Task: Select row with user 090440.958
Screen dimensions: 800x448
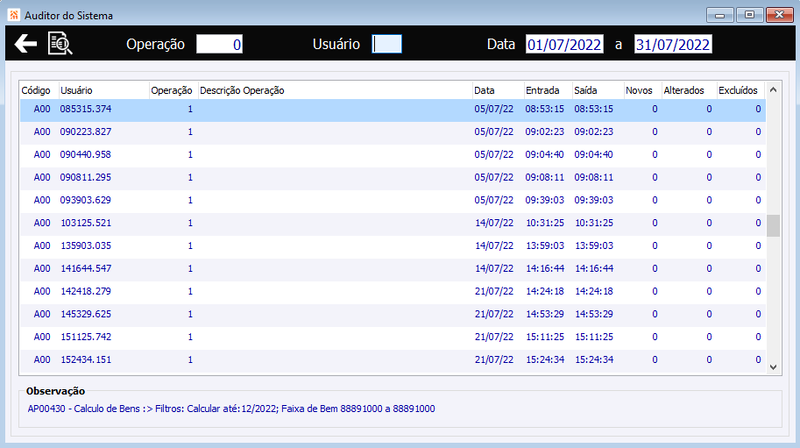Action: [393, 155]
